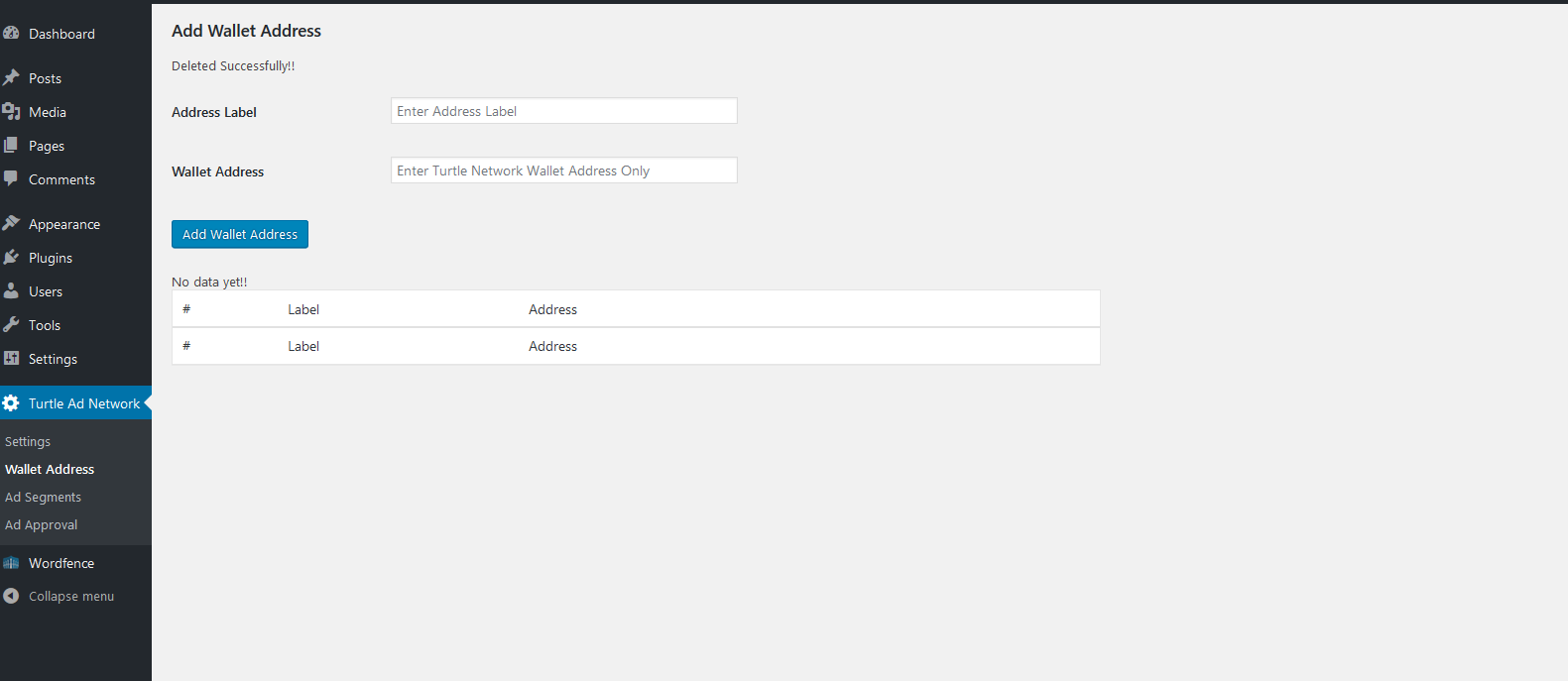This screenshot has height=681, width=1568.
Task: Click the Collapse menu text
Action: (71, 596)
